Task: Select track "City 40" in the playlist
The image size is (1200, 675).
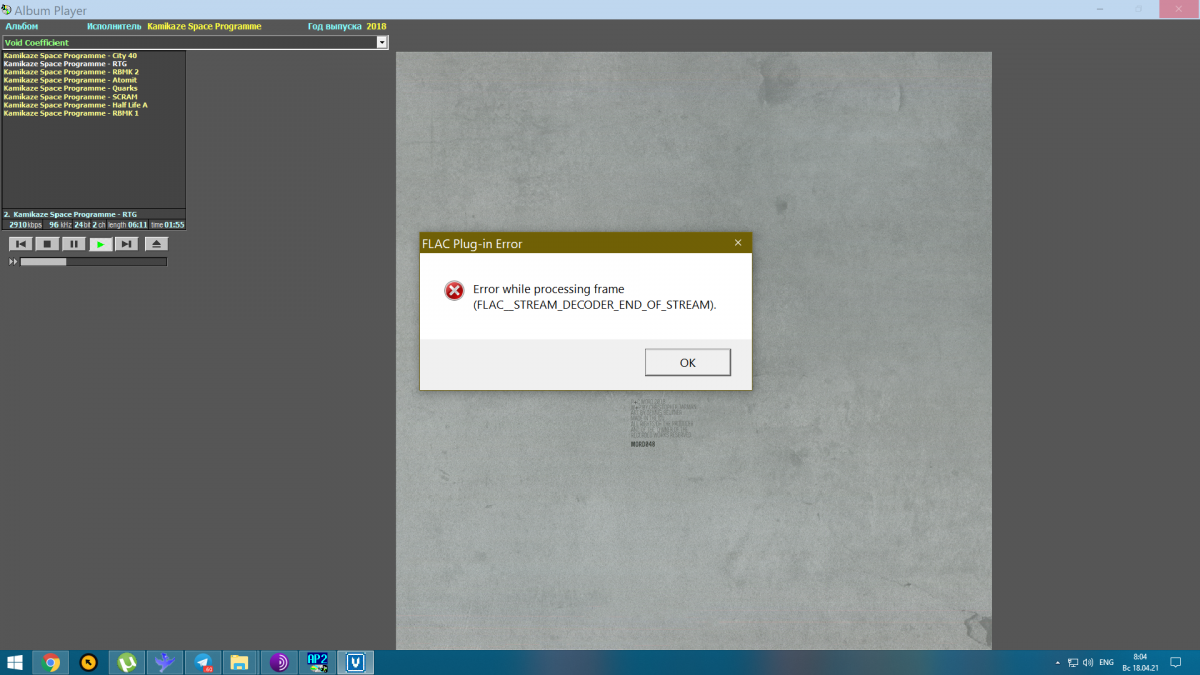Action: point(70,56)
